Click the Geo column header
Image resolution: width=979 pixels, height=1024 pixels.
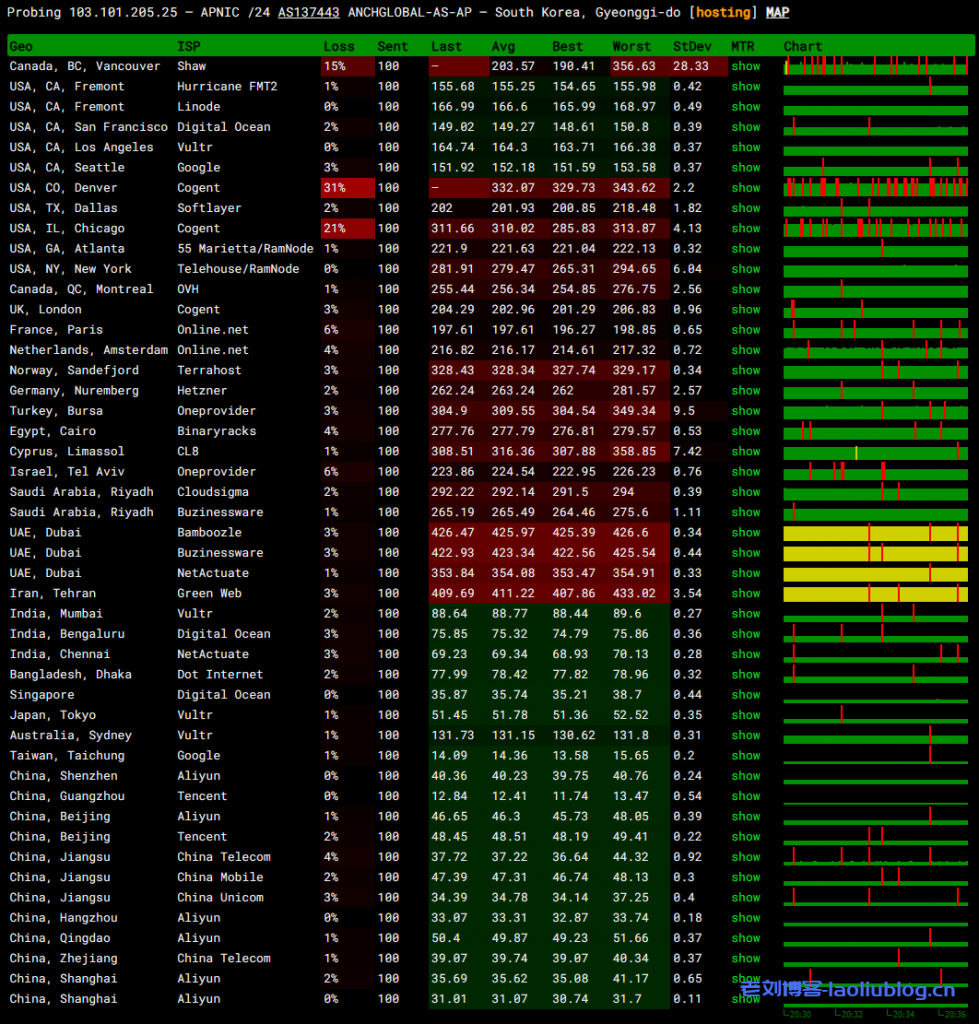point(21,46)
